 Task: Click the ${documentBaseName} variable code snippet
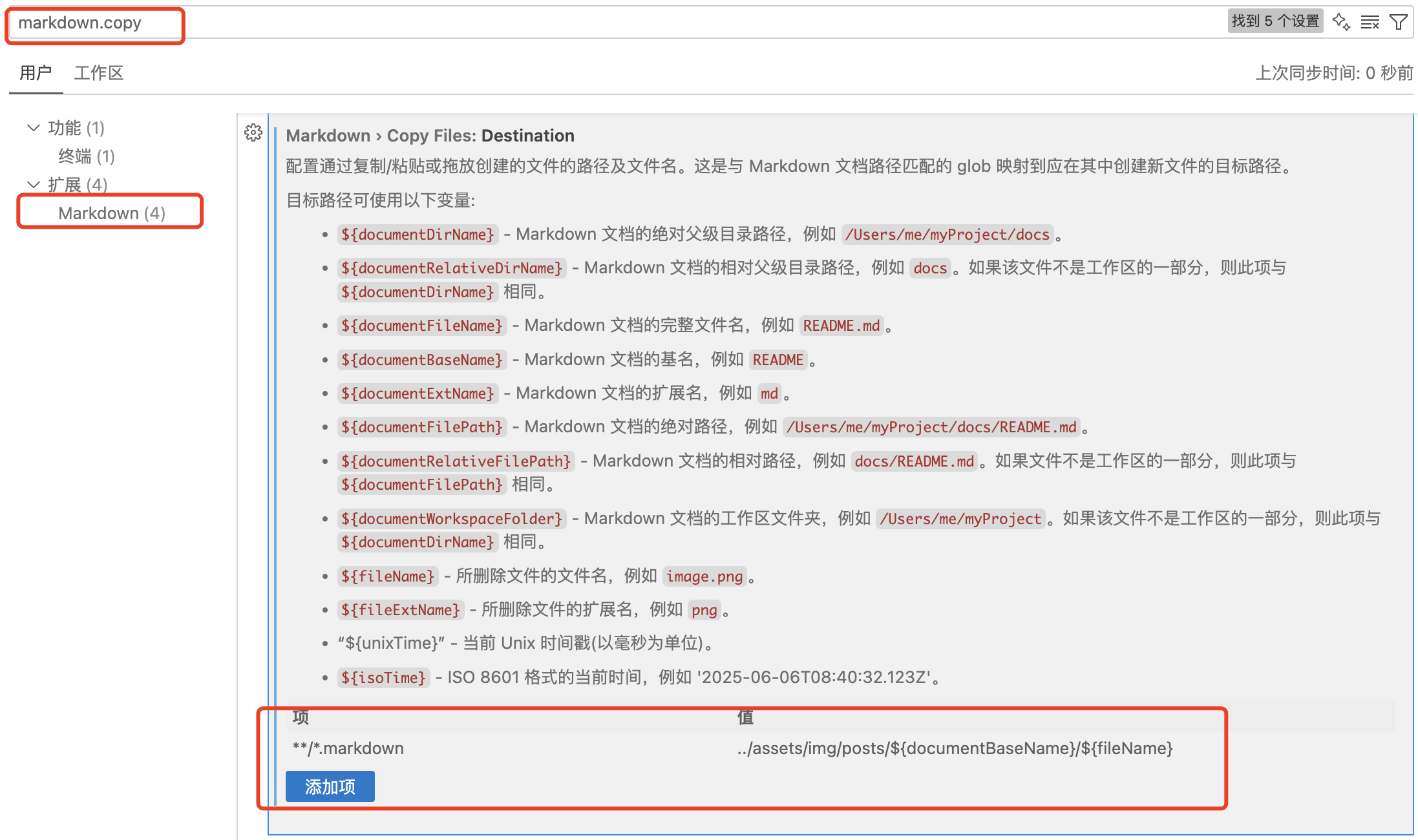(421, 360)
